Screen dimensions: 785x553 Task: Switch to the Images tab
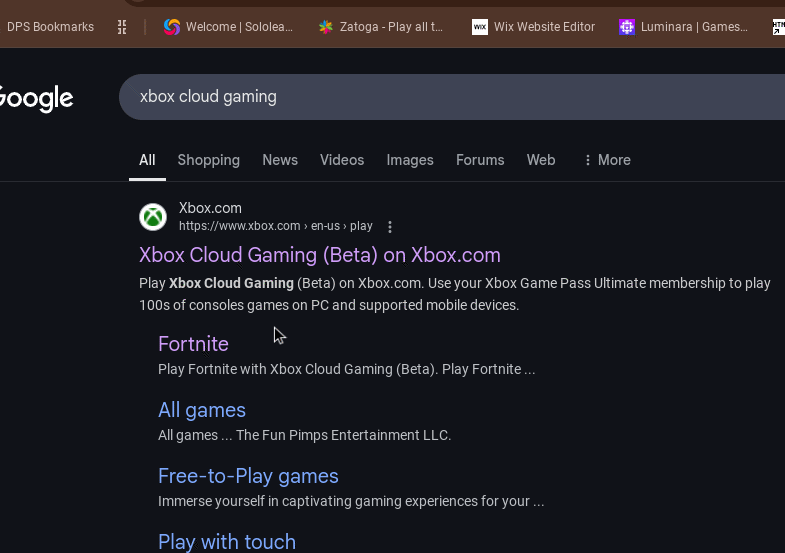click(410, 160)
